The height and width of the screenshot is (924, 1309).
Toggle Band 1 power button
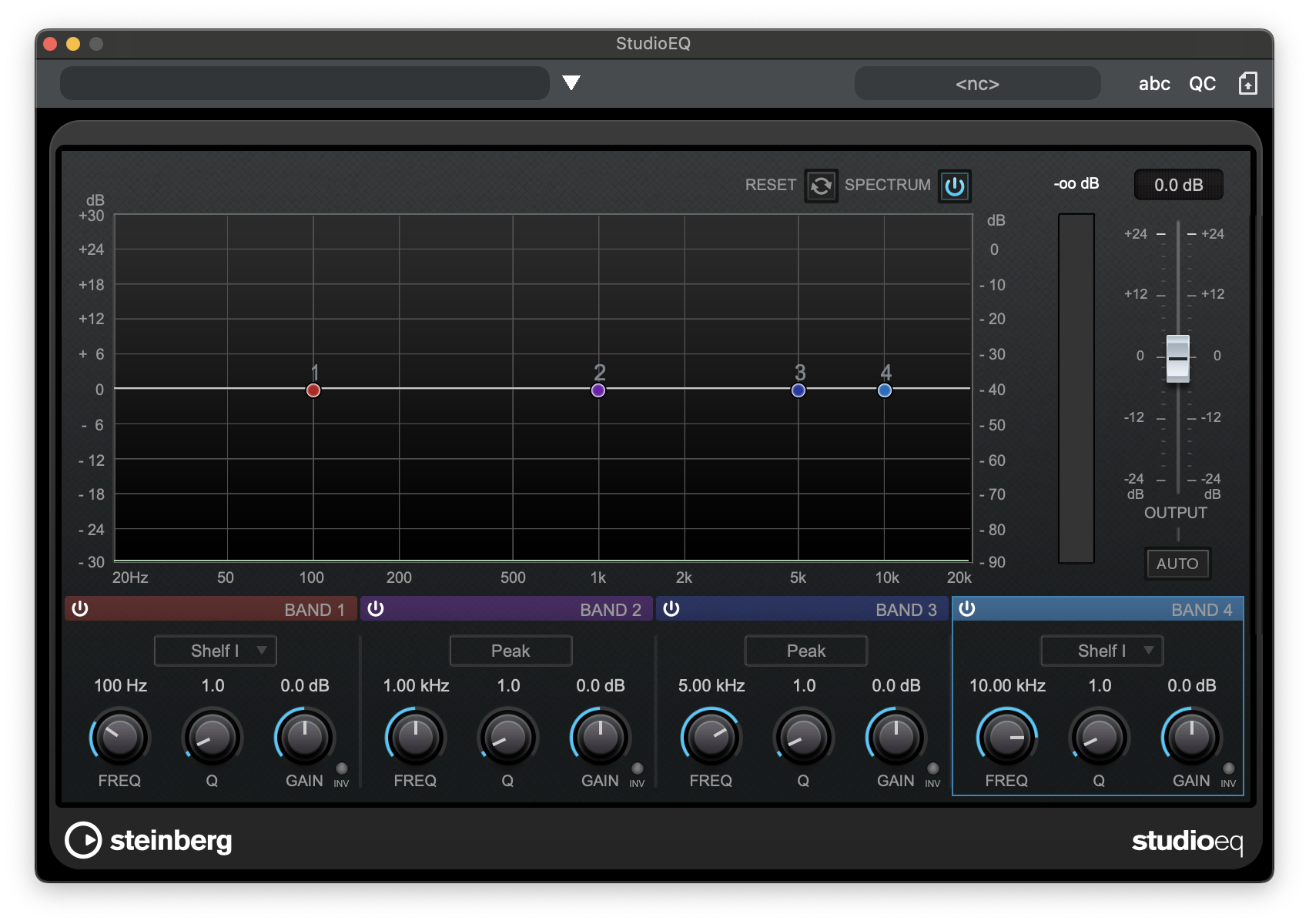click(80, 609)
